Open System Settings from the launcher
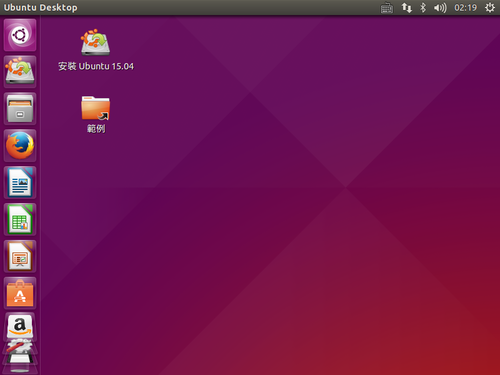The image size is (500, 375). point(20,347)
